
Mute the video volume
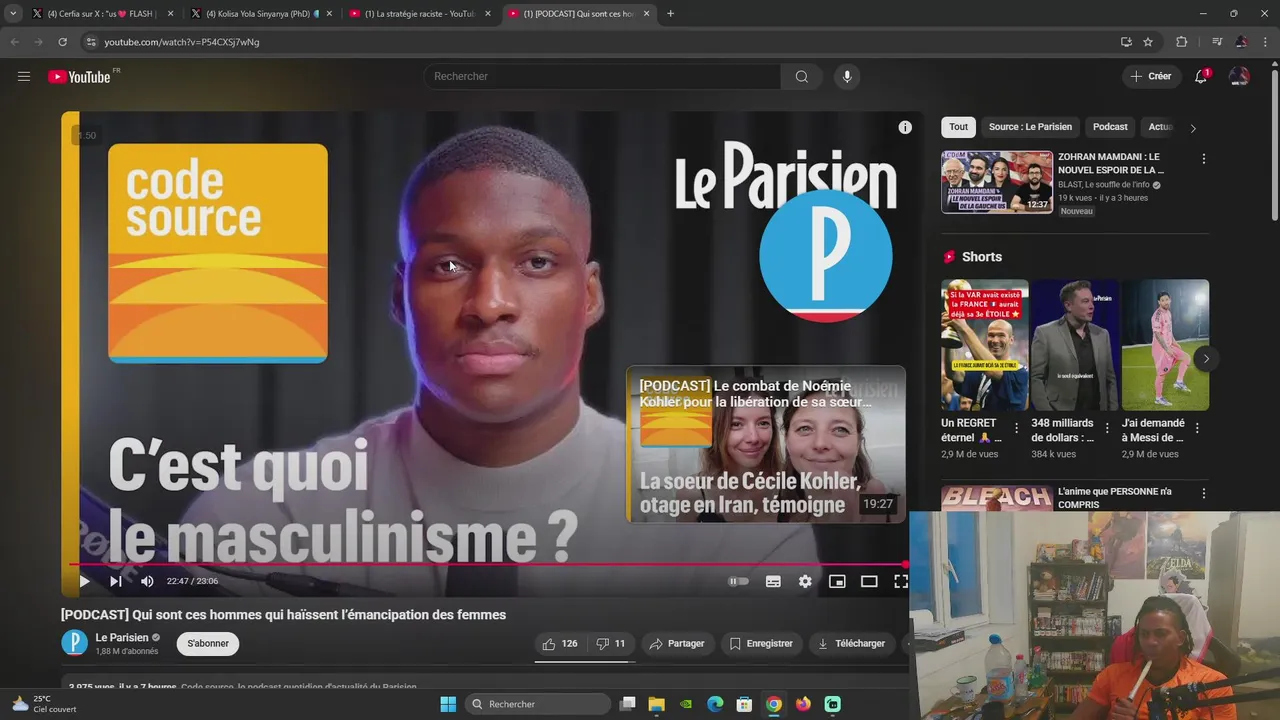pyautogui.click(x=147, y=581)
